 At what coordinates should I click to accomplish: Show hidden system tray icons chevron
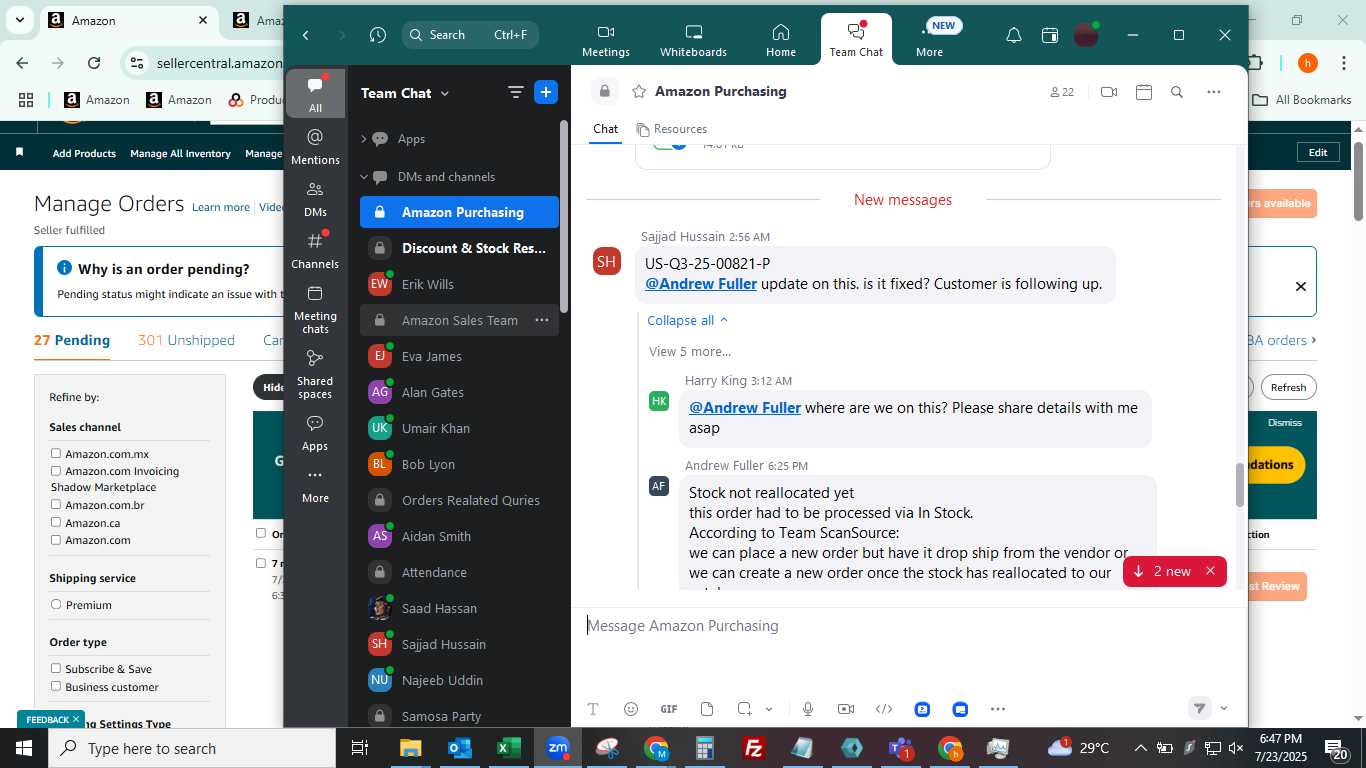point(1141,748)
